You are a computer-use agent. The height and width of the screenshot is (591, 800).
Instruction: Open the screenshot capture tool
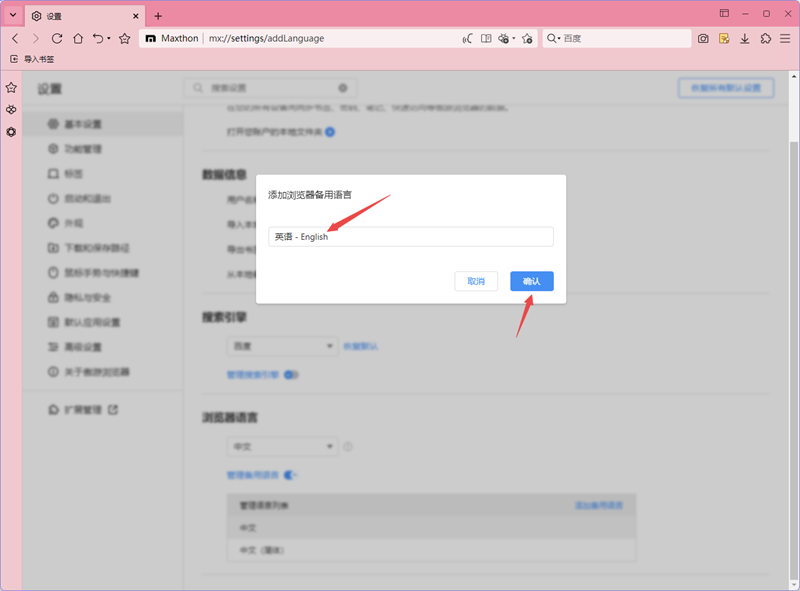point(702,38)
